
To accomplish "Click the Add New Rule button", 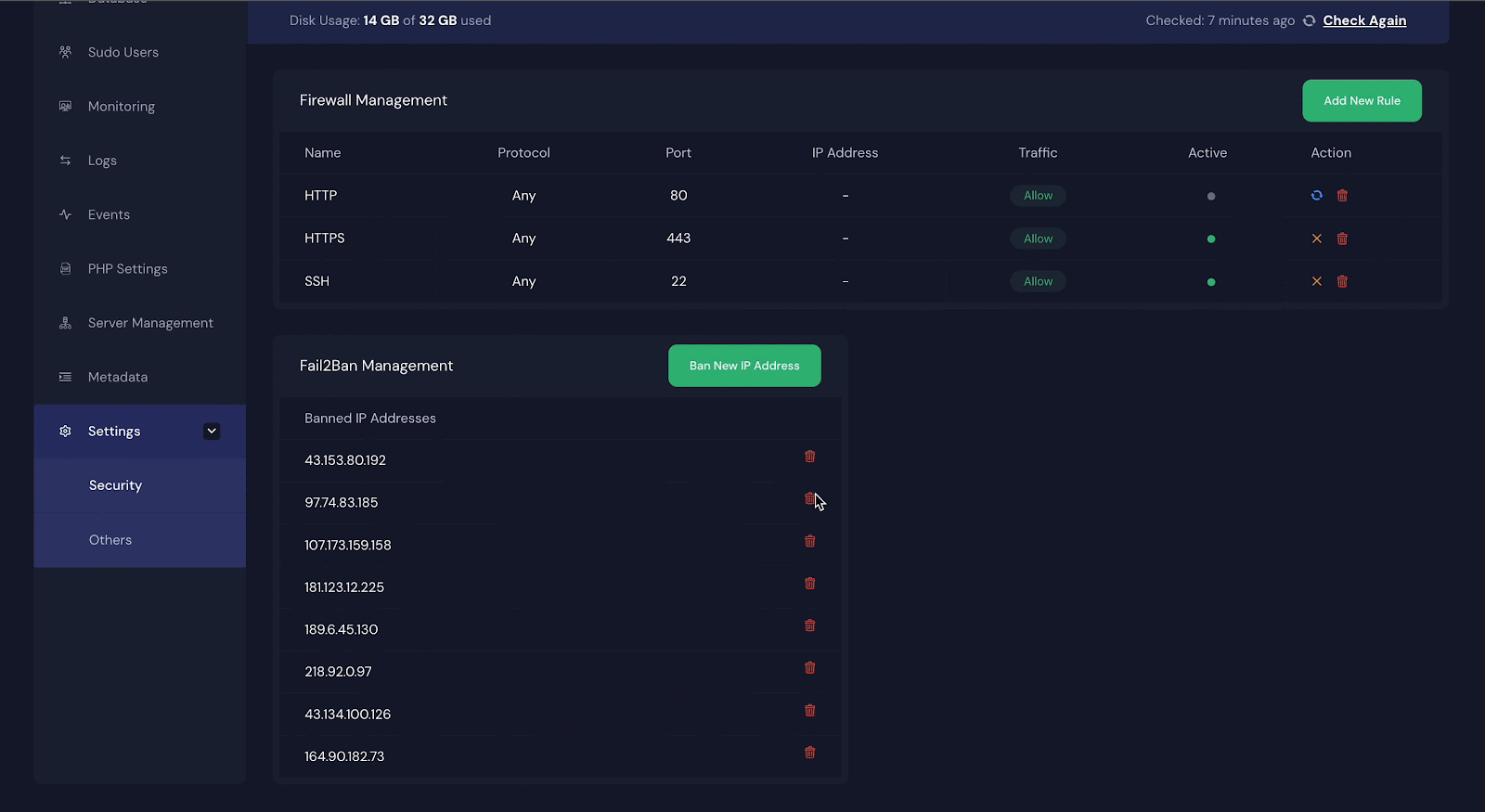I will (1362, 101).
